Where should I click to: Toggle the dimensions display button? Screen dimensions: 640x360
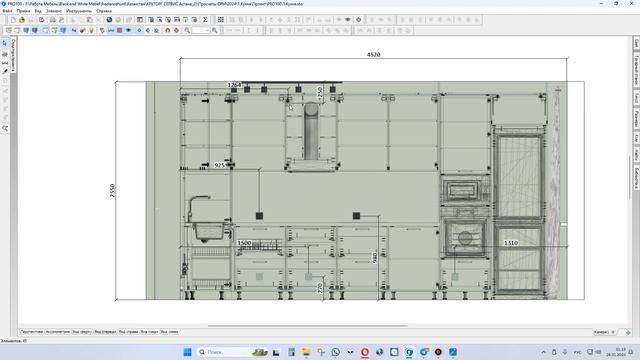pos(111,30)
